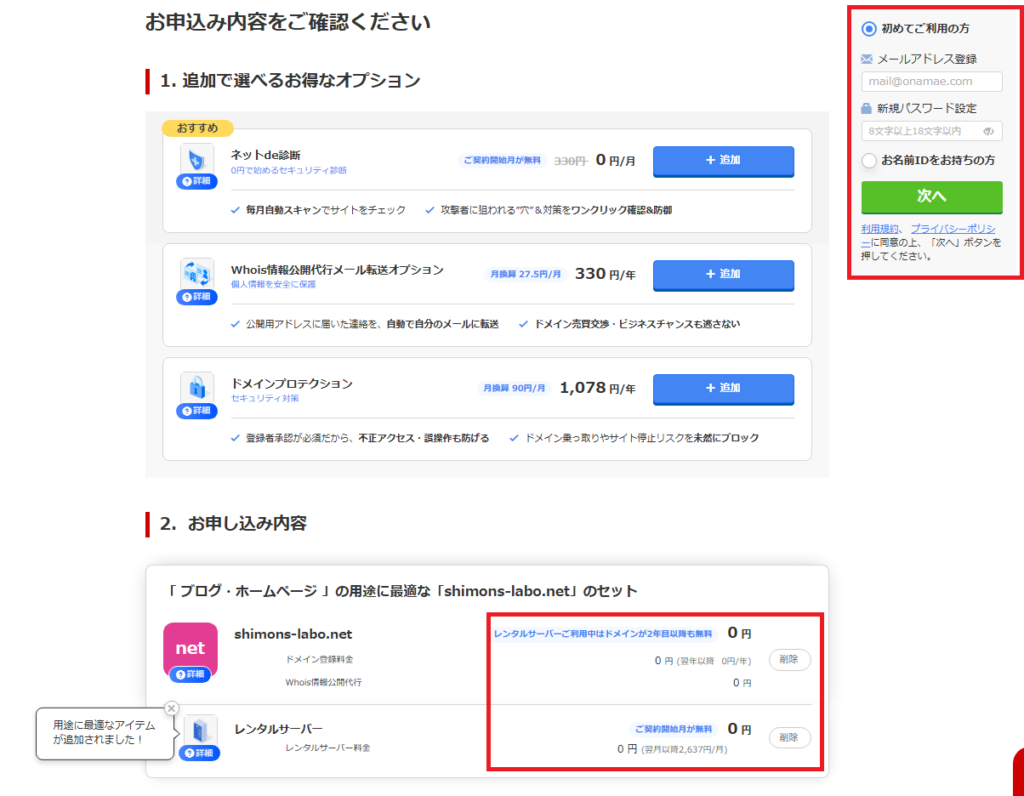Select お名前IDをお持ちの方 radio option
1024x796 pixels.
coord(869,160)
